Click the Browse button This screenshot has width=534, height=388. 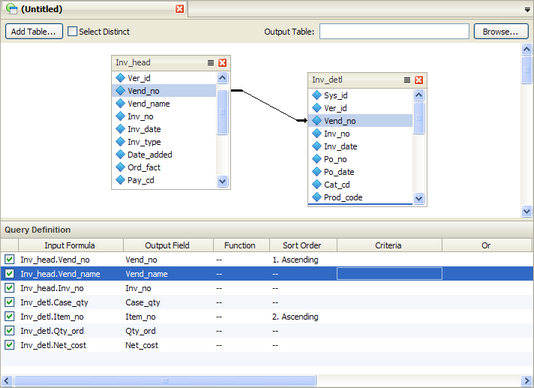[501, 31]
